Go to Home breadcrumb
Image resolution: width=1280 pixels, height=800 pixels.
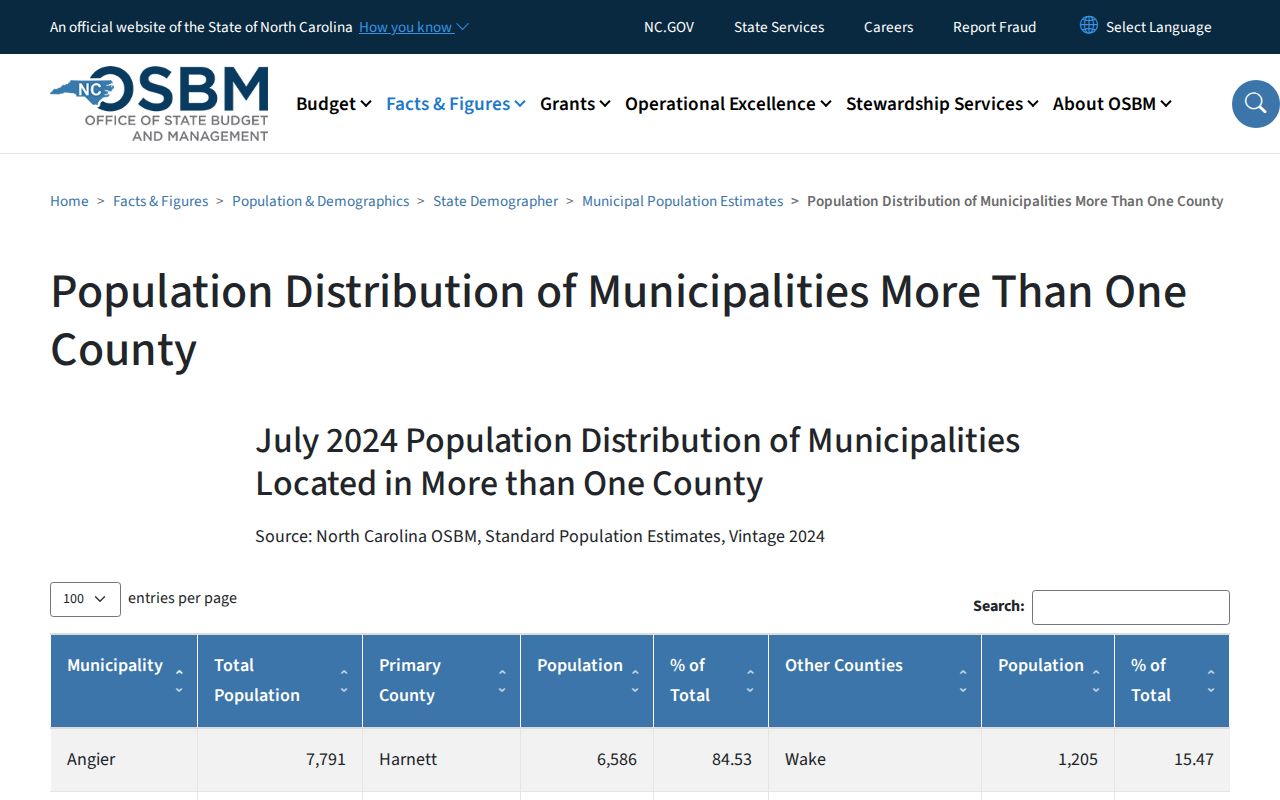tap(69, 201)
